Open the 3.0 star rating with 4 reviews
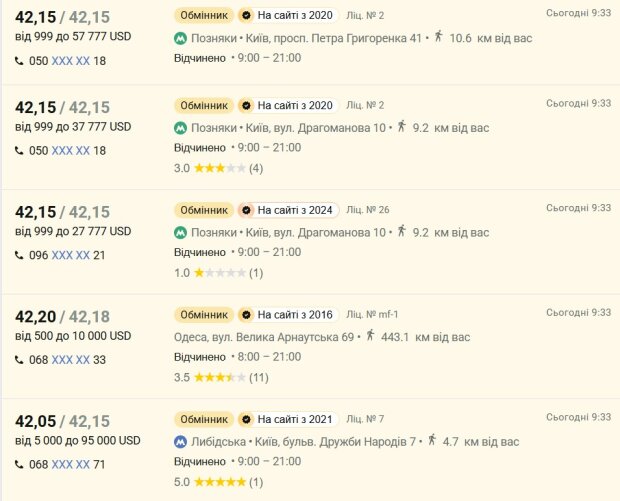 219,168
